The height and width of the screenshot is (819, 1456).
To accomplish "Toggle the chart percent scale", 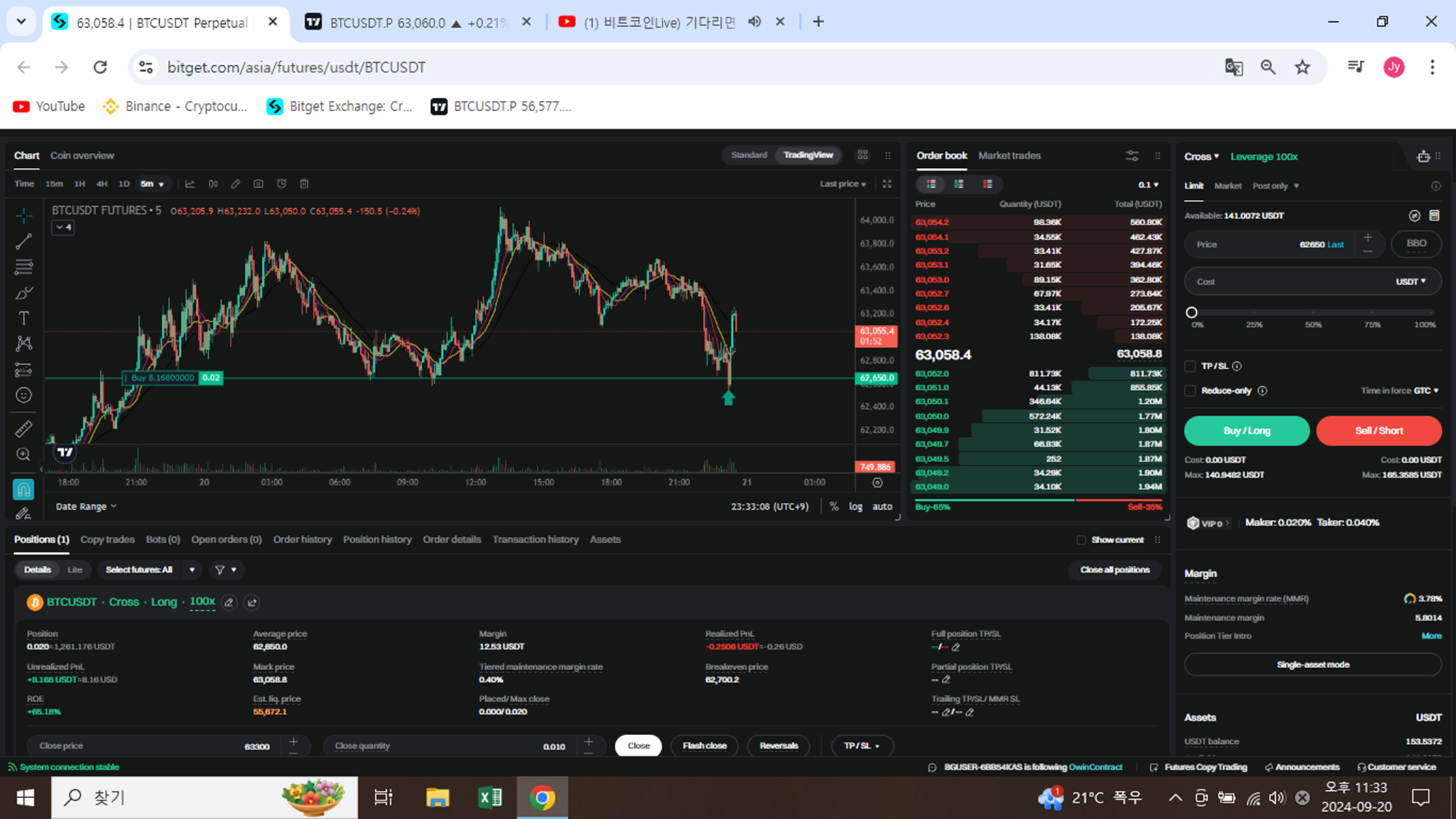I will pos(834,506).
